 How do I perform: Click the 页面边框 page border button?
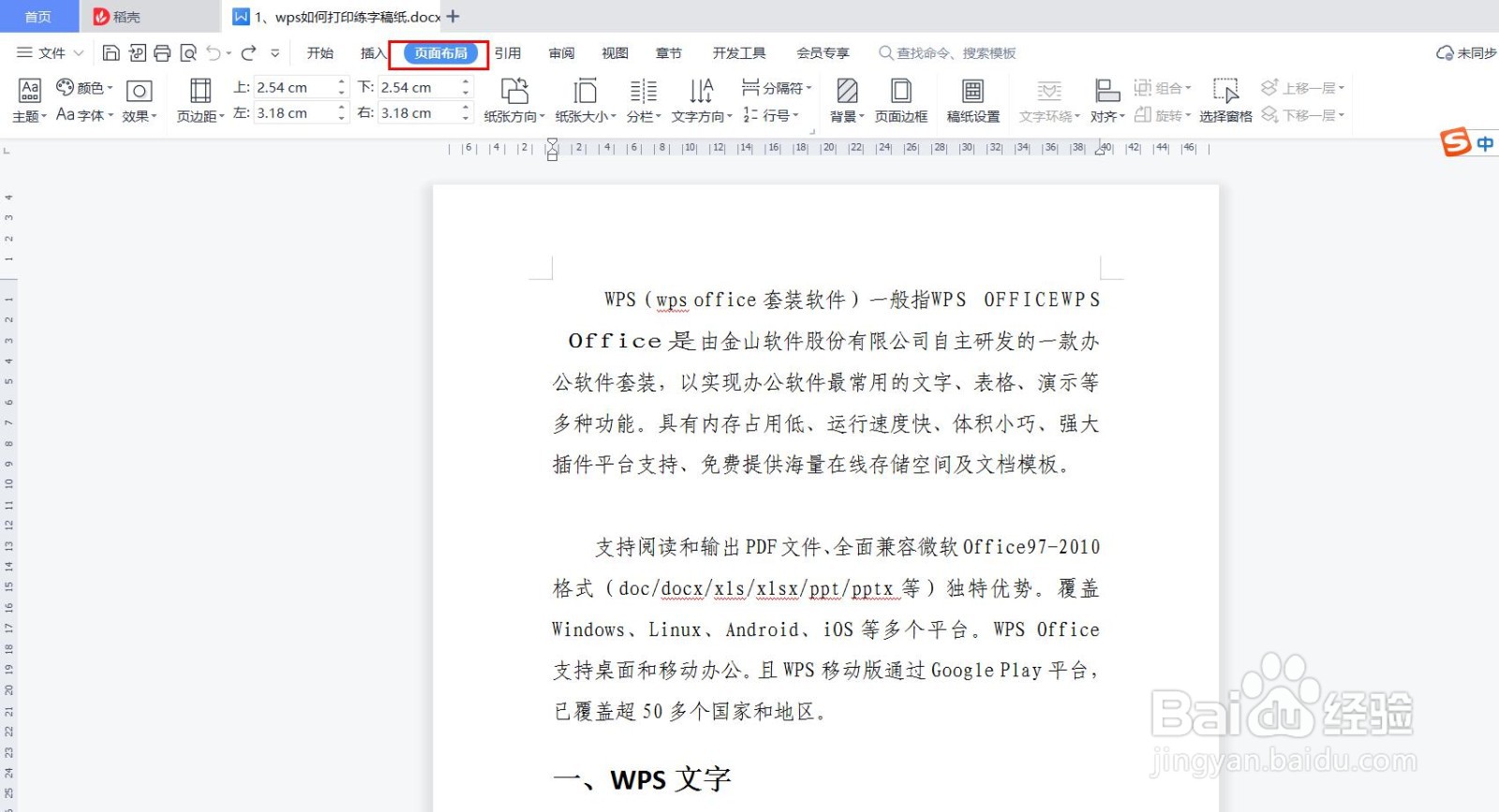click(x=901, y=101)
